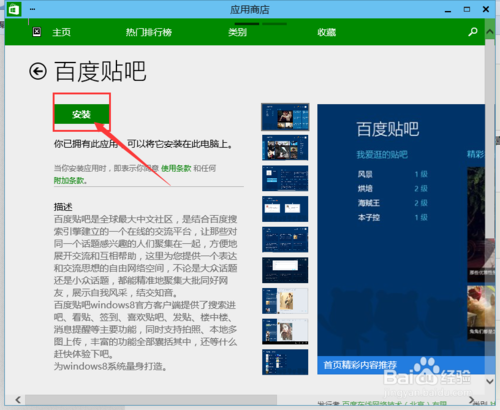Click 我爱逛的贴吧 heading in preview

click(382, 155)
